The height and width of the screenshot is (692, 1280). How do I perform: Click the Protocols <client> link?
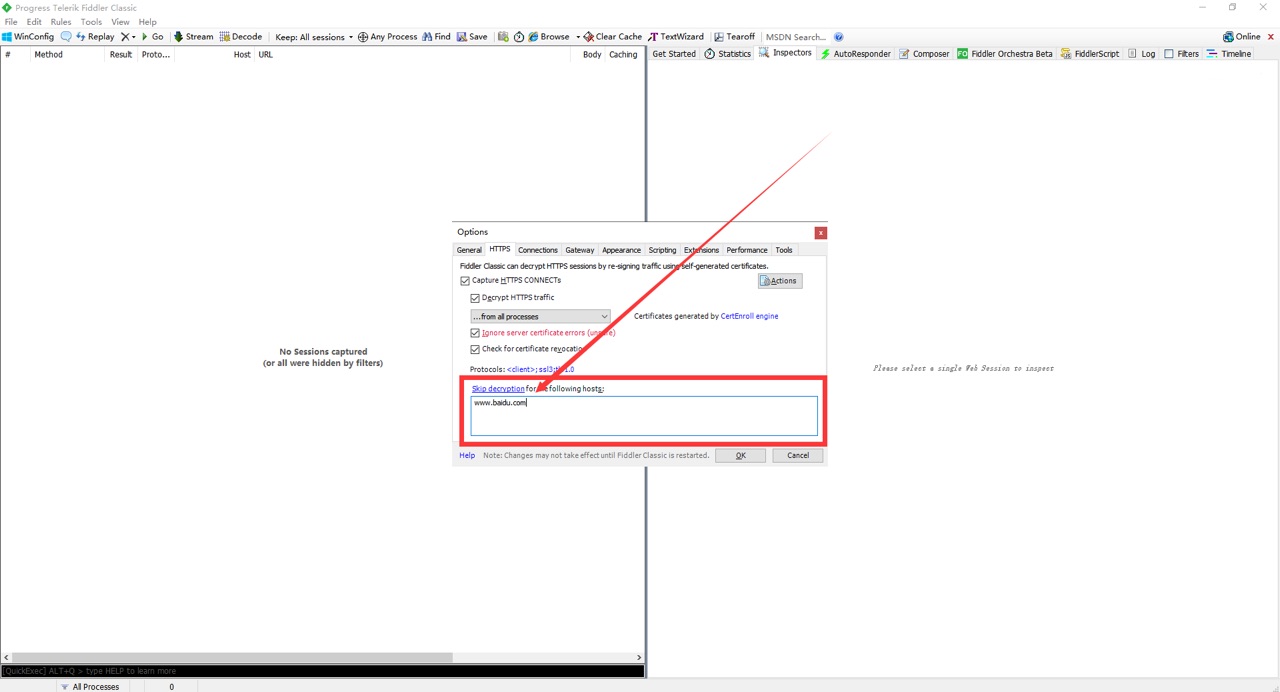pyautogui.click(x=540, y=370)
